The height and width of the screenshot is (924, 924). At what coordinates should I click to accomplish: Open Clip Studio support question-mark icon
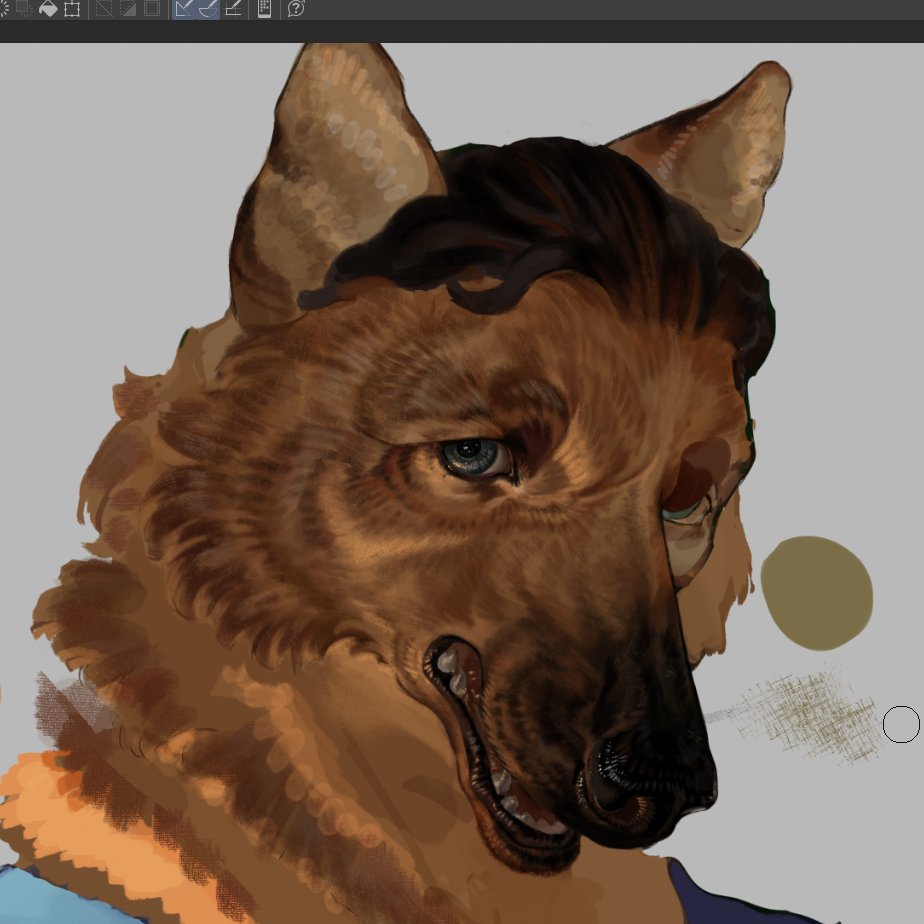point(296,8)
